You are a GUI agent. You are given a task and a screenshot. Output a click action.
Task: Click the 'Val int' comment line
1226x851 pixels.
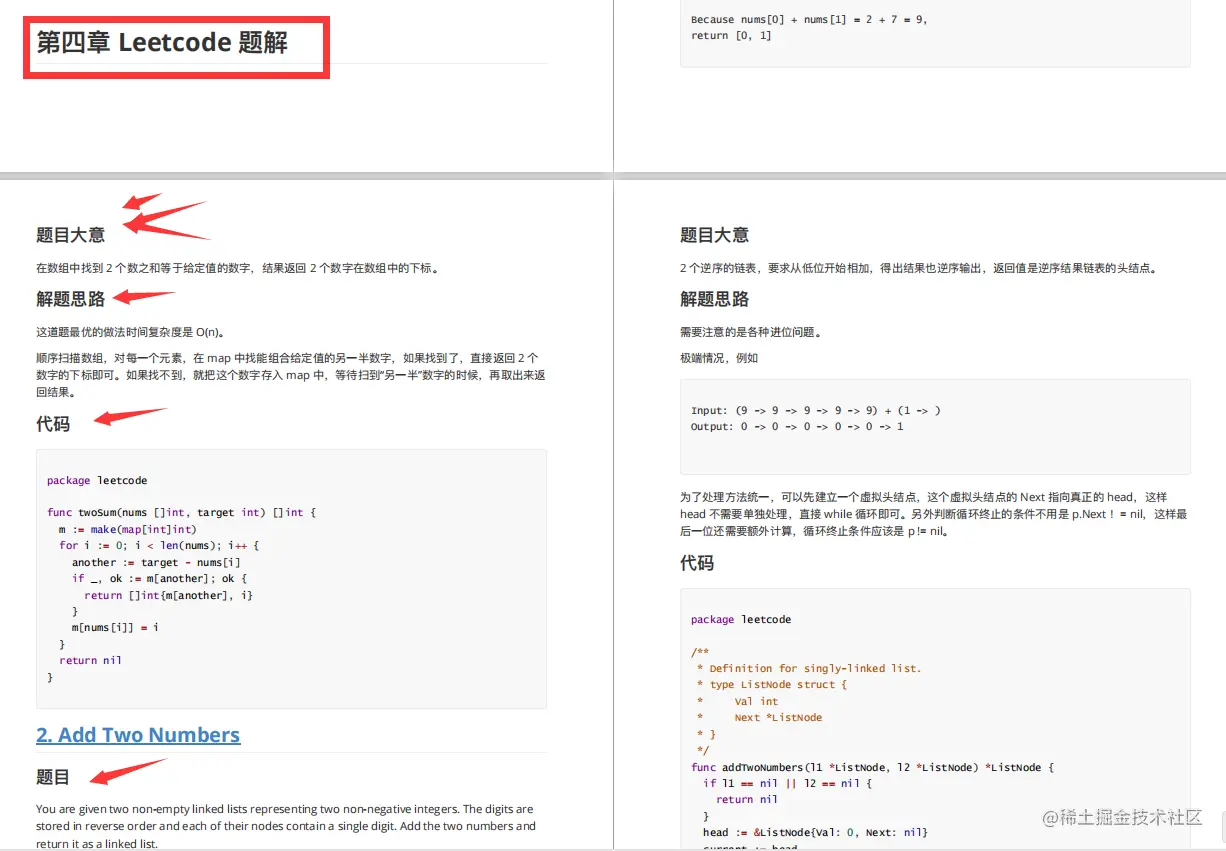coord(756,701)
